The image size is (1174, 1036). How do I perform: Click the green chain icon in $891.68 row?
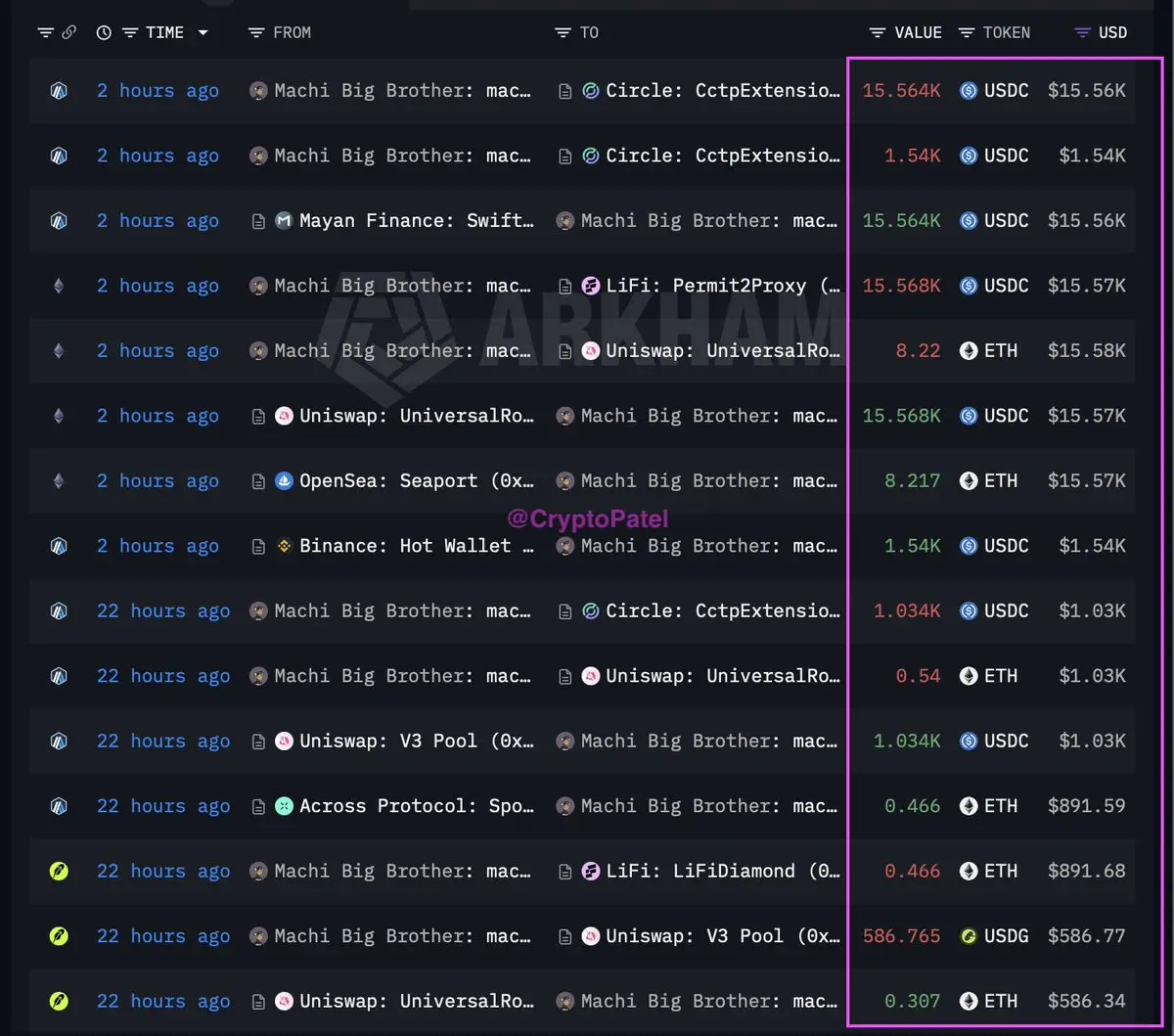59,871
